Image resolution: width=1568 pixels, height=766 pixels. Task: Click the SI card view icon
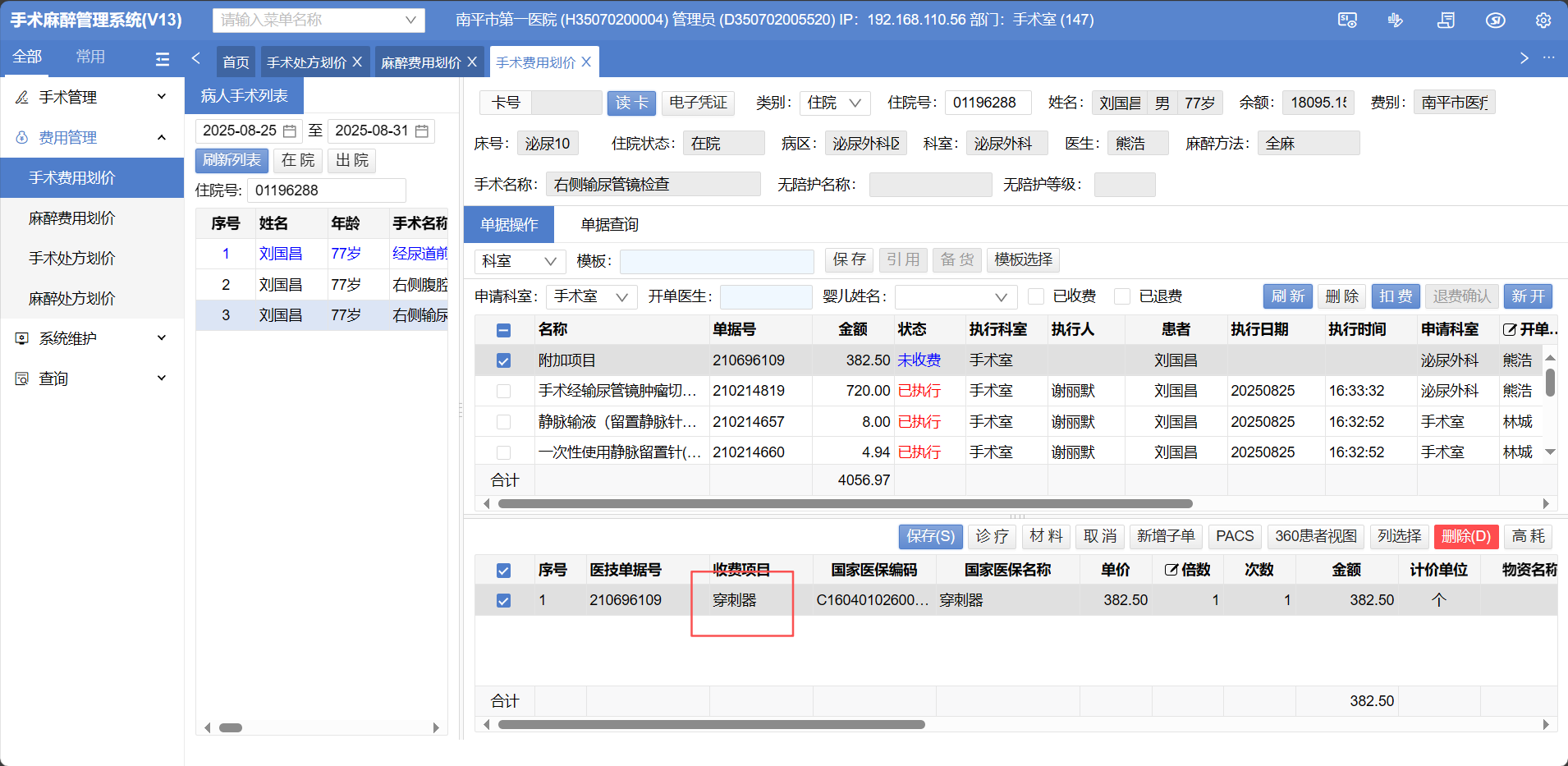1347,21
